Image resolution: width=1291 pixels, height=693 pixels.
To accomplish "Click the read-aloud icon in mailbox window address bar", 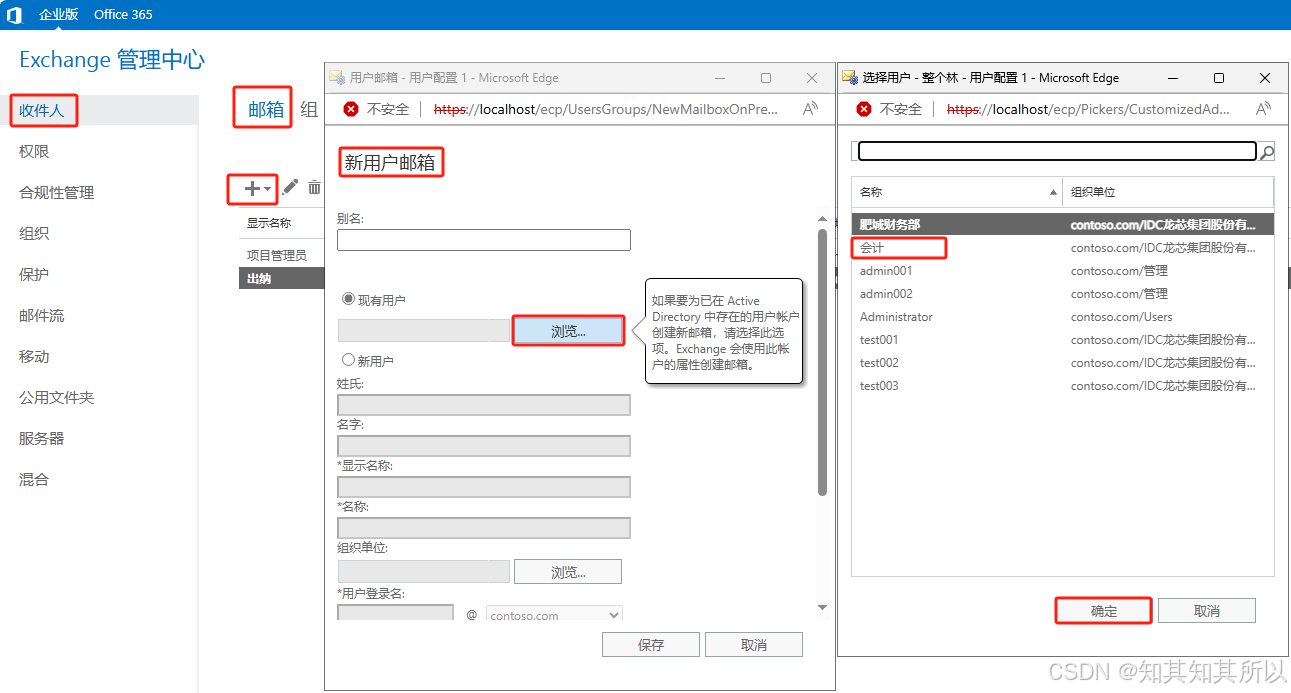I will tap(811, 109).
